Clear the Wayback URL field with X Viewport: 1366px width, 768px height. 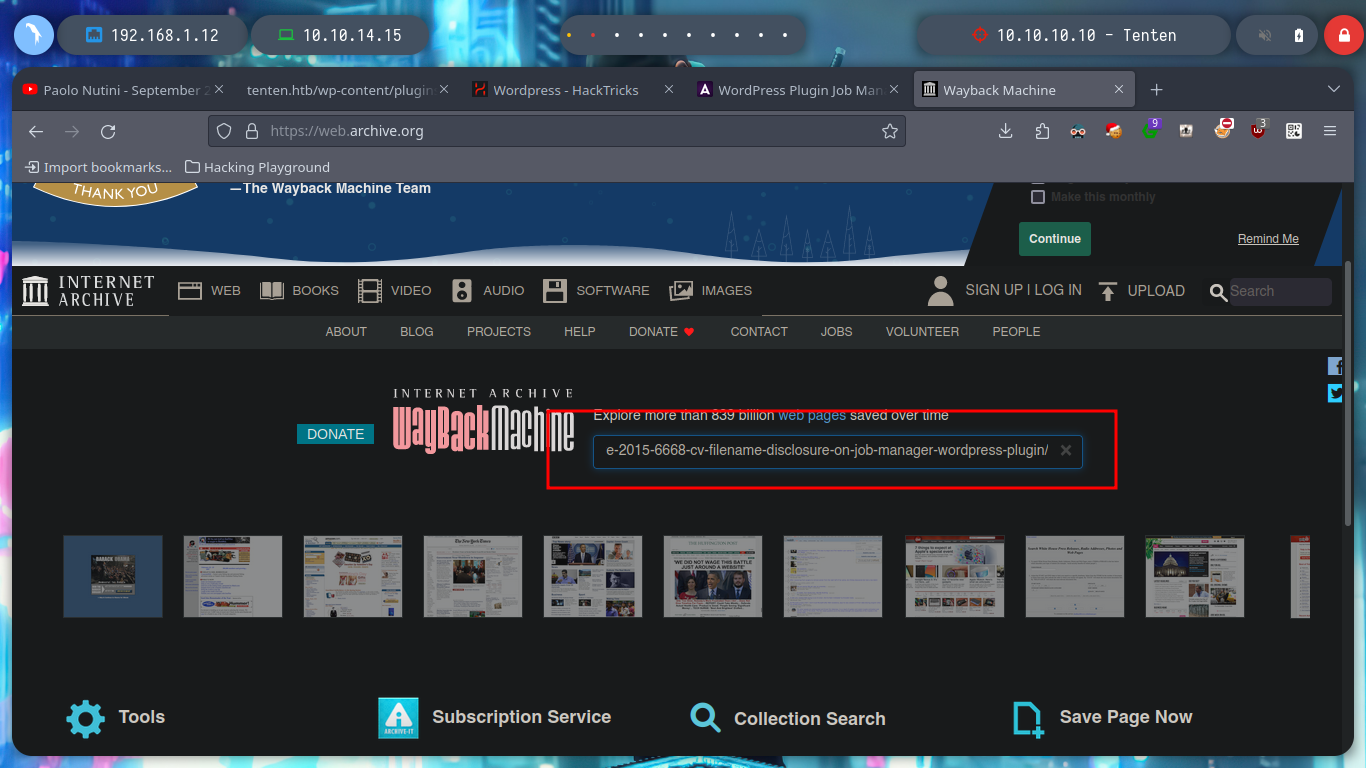(x=1066, y=450)
